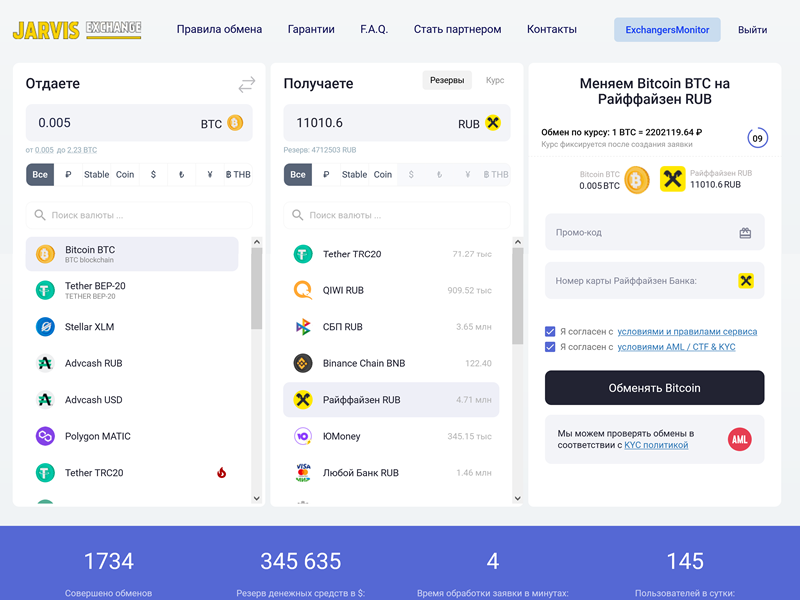Focus the Номер карты Райффайзен Банка field
Image resolution: width=800 pixels, height=600 pixels.
(655, 281)
